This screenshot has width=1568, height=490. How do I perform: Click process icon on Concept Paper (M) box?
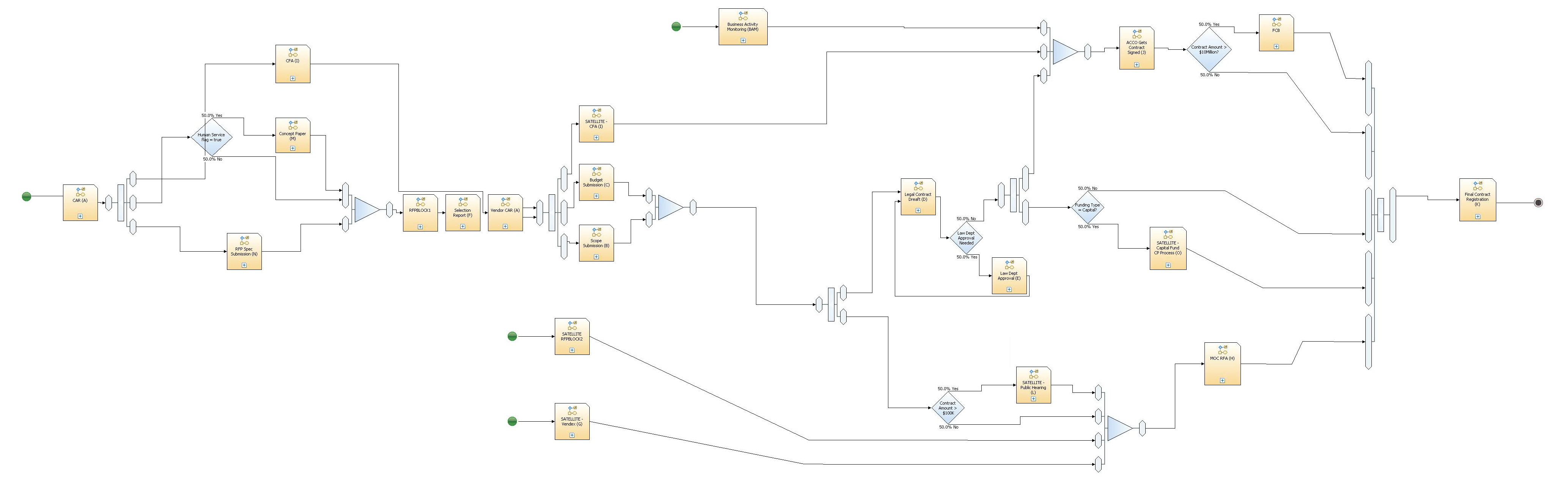pyautogui.click(x=293, y=125)
